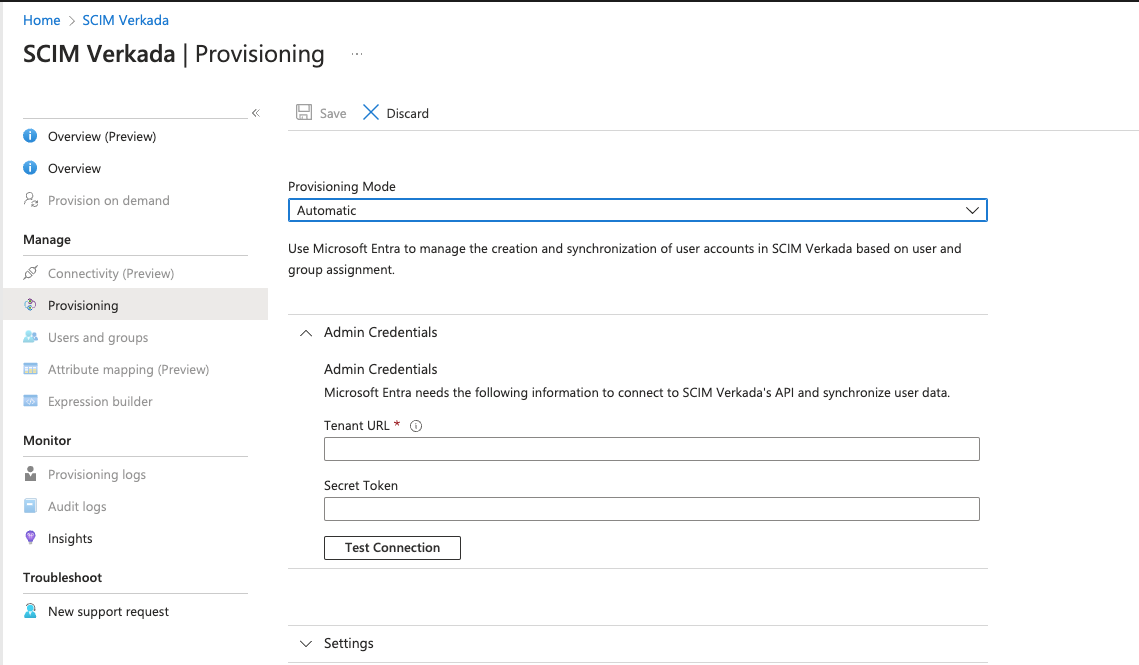1139x665 pixels.
Task: Collapse the Admin Credentials section
Action: click(306, 332)
